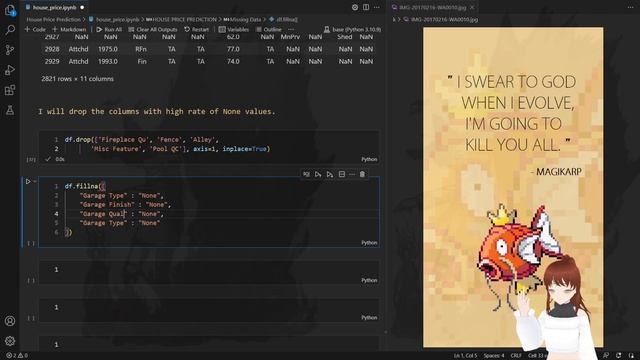Execute above cells from cell toolbar
The width and height of the screenshot is (640, 360).
click(318, 175)
